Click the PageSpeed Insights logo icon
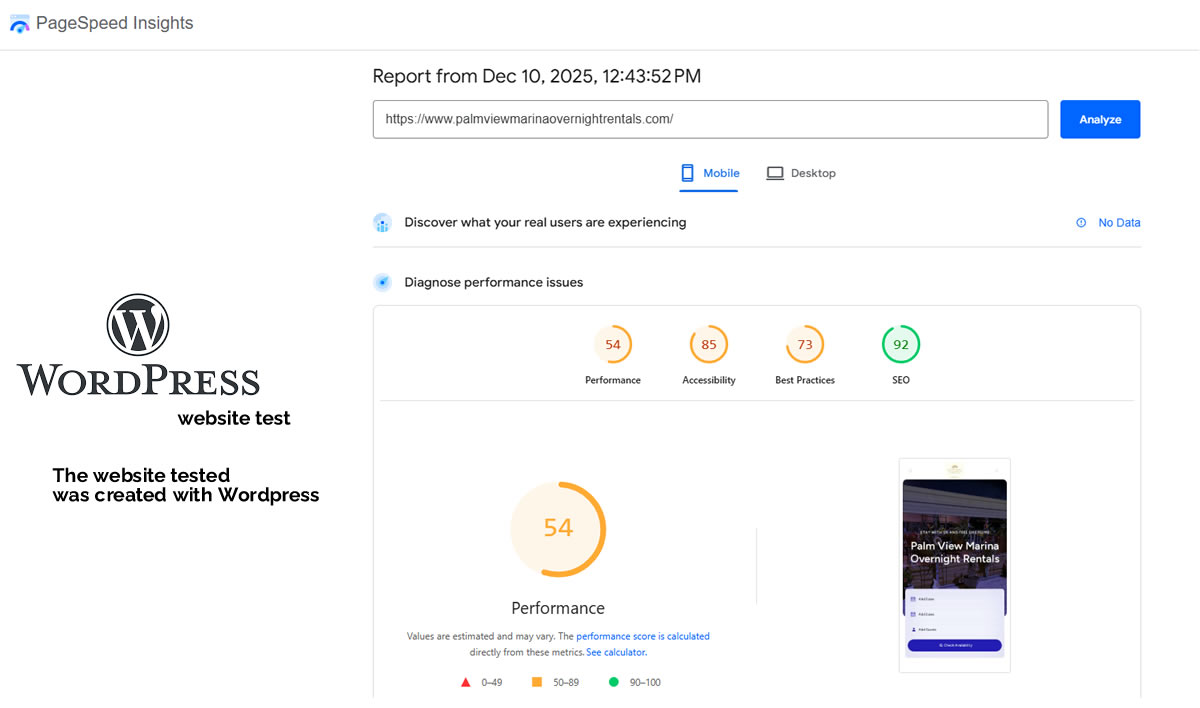The height and width of the screenshot is (708, 1200). (19, 24)
